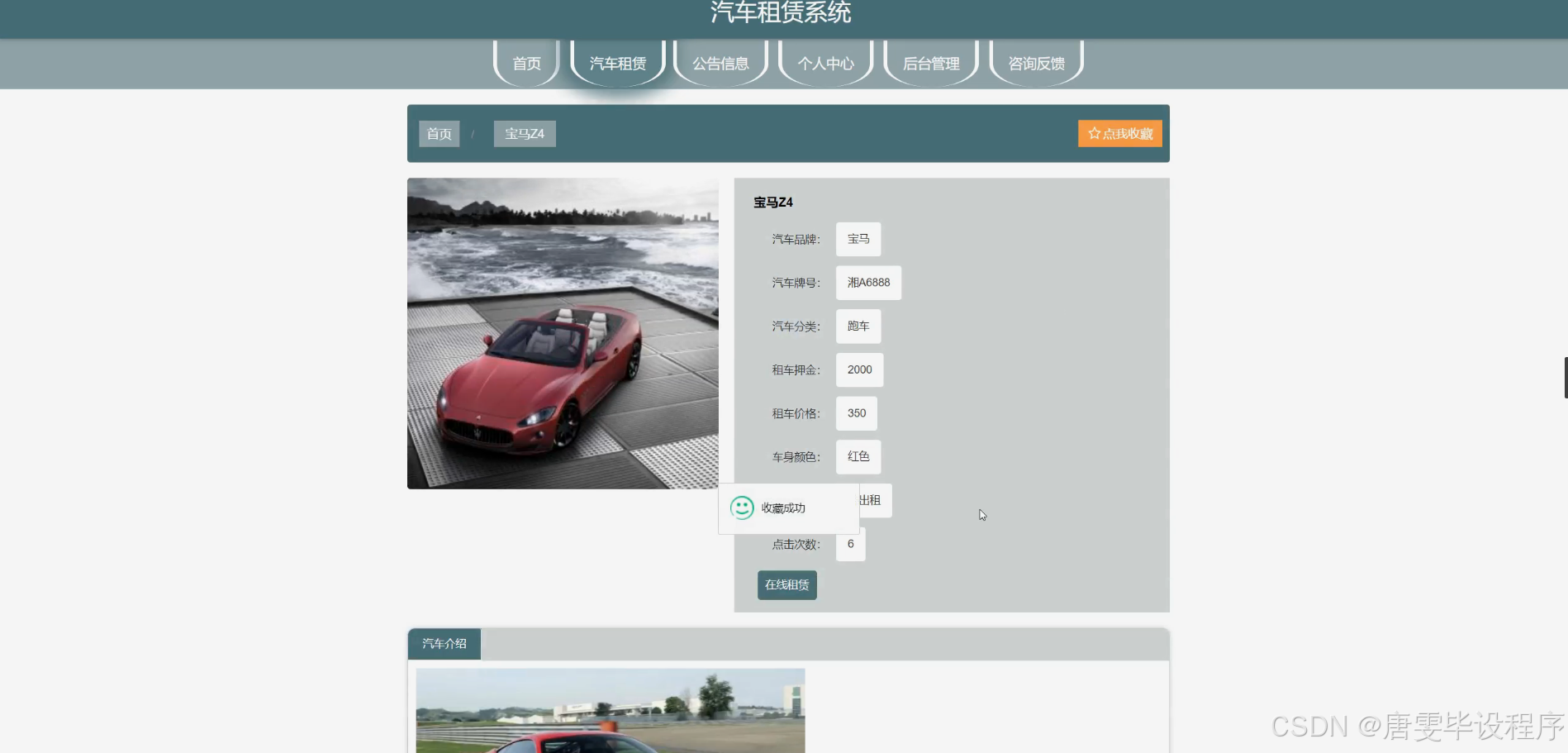Click the 在线租赁 rent button
The height and width of the screenshot is (753, 1568).
click(787, 585)
